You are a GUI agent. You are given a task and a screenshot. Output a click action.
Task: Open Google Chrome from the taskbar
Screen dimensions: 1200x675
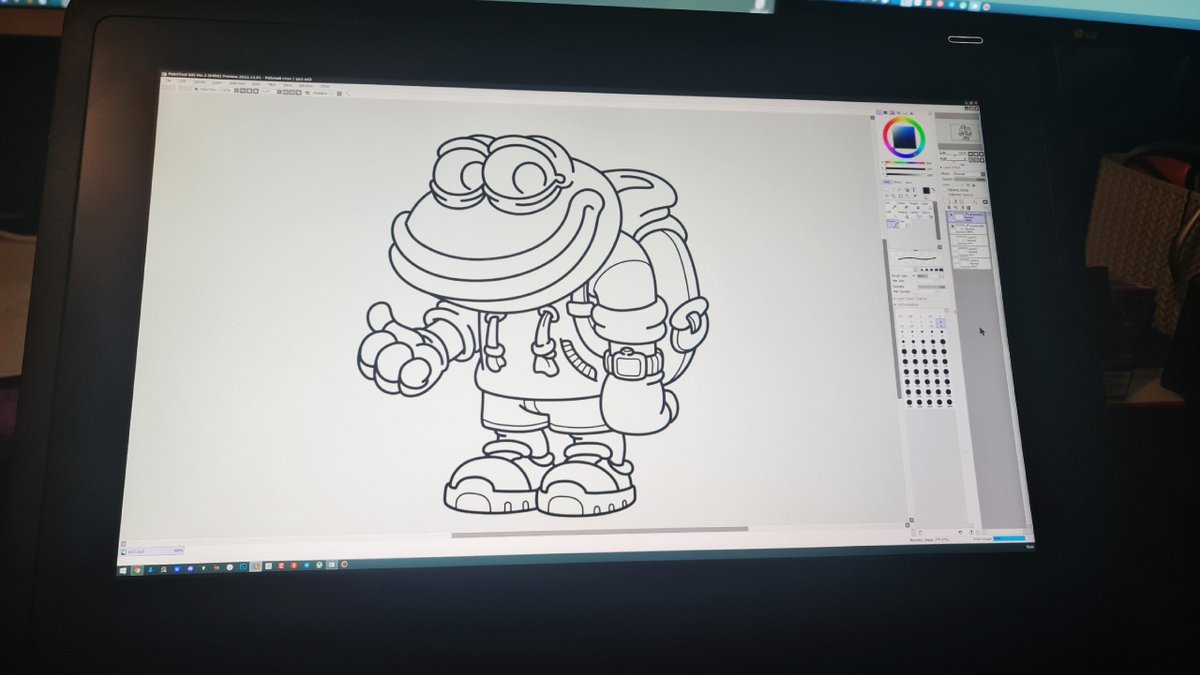click(137, 570)
